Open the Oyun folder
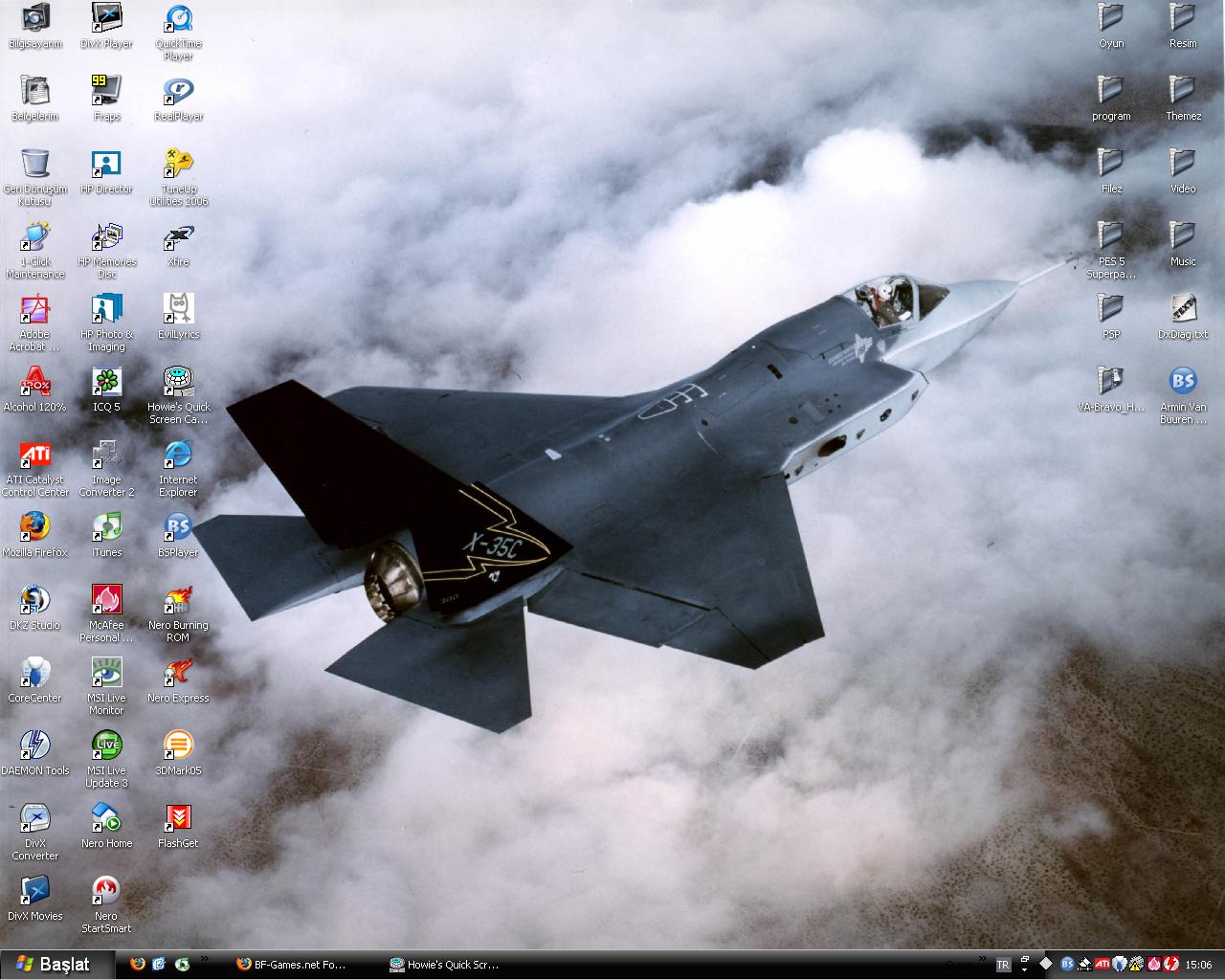Viewport: 1225px width, 980px height. [1111, 27]
